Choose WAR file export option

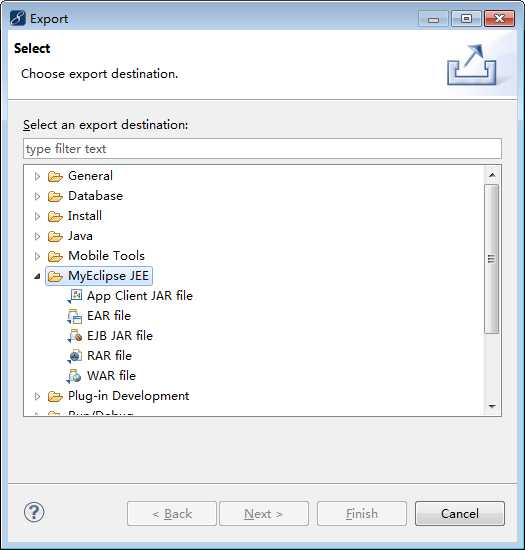click(x=112, y=376)
